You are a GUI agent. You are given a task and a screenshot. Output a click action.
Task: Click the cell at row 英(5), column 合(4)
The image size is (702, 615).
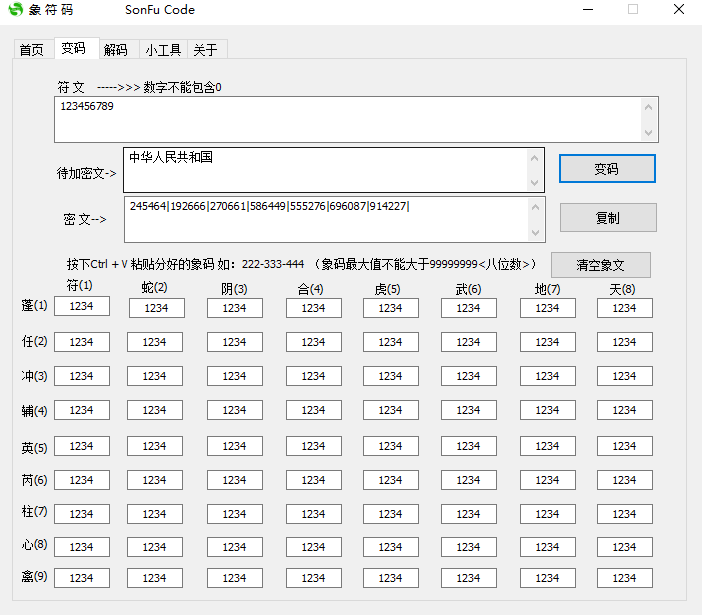(314, 446)
